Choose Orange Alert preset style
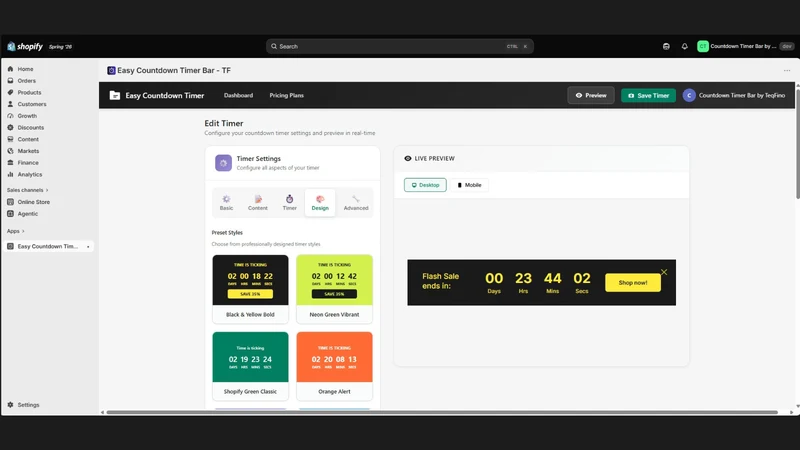 334,366
